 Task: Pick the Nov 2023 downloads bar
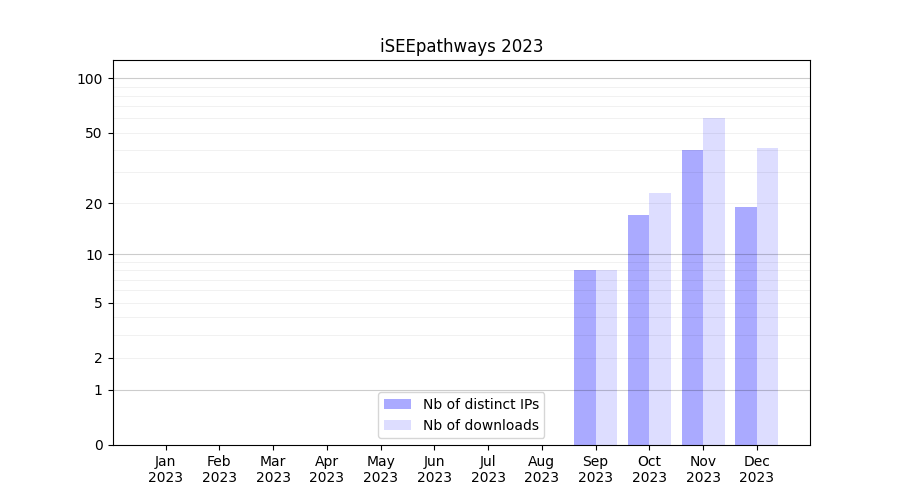pyautogui.click(x=714, y=281)
